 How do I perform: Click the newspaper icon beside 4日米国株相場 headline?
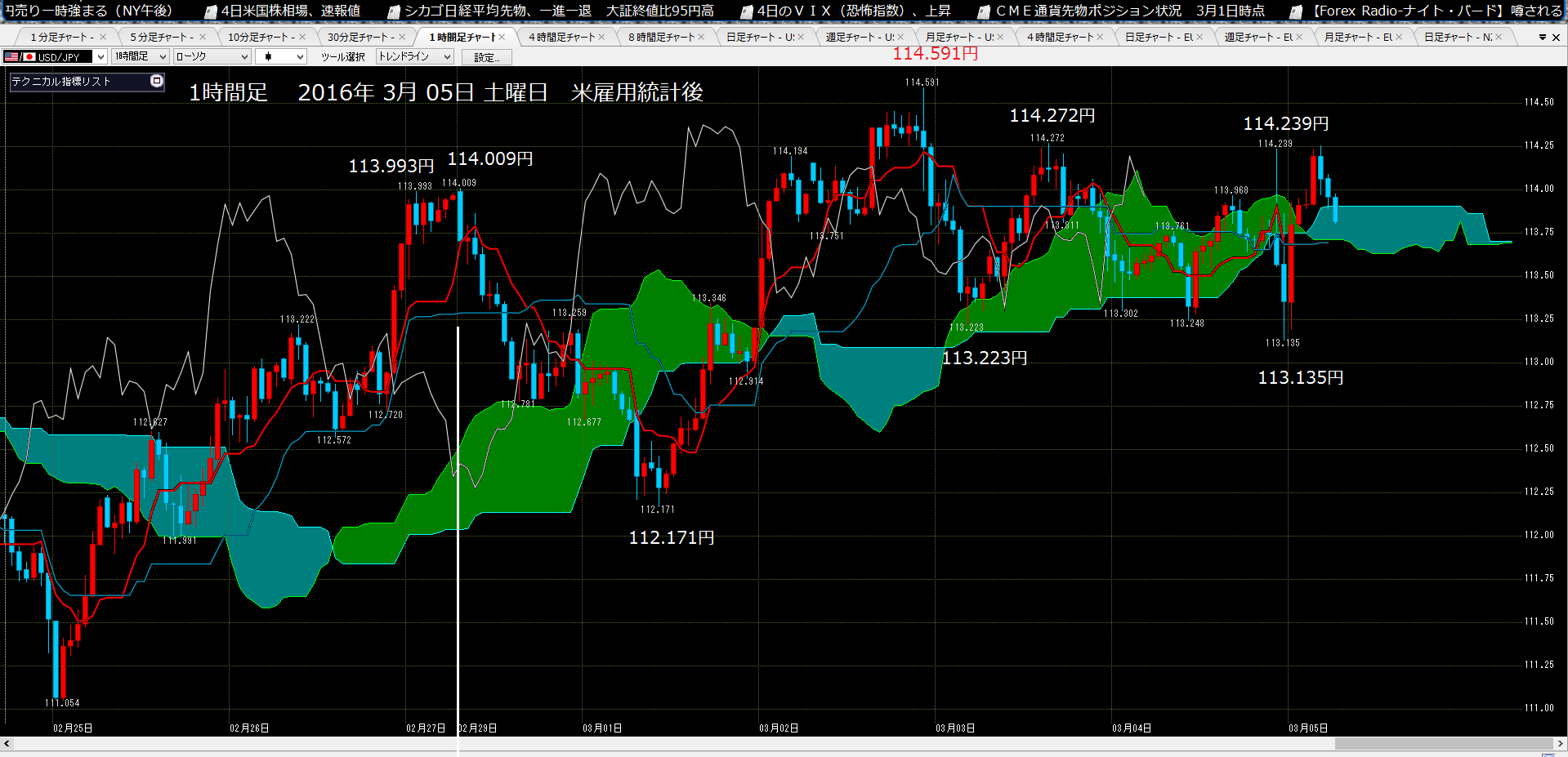pyautogui.click(x=211, y=11)
